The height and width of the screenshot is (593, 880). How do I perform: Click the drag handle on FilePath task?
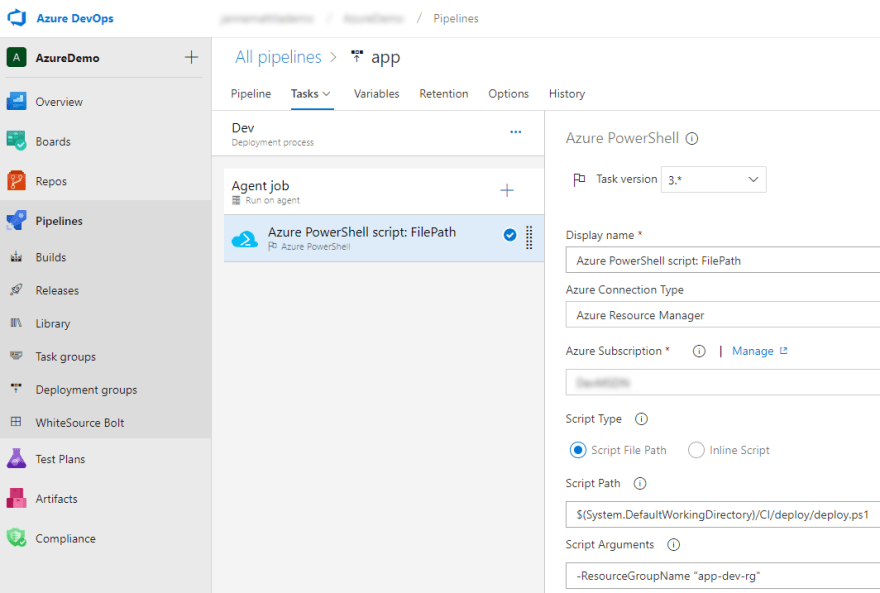click(x=529, y=237)
